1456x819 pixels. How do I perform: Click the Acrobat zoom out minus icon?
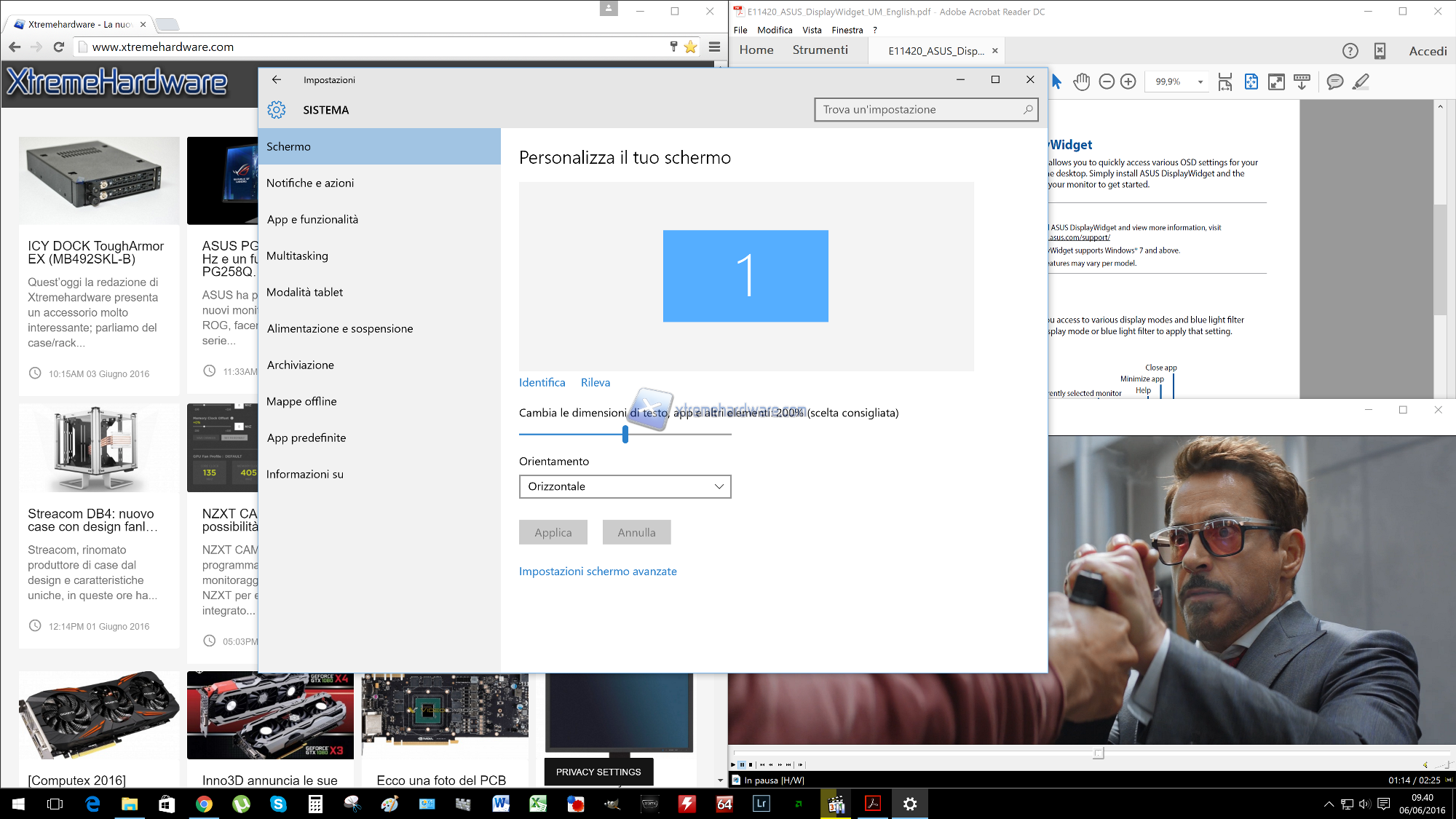[1107, 82]
